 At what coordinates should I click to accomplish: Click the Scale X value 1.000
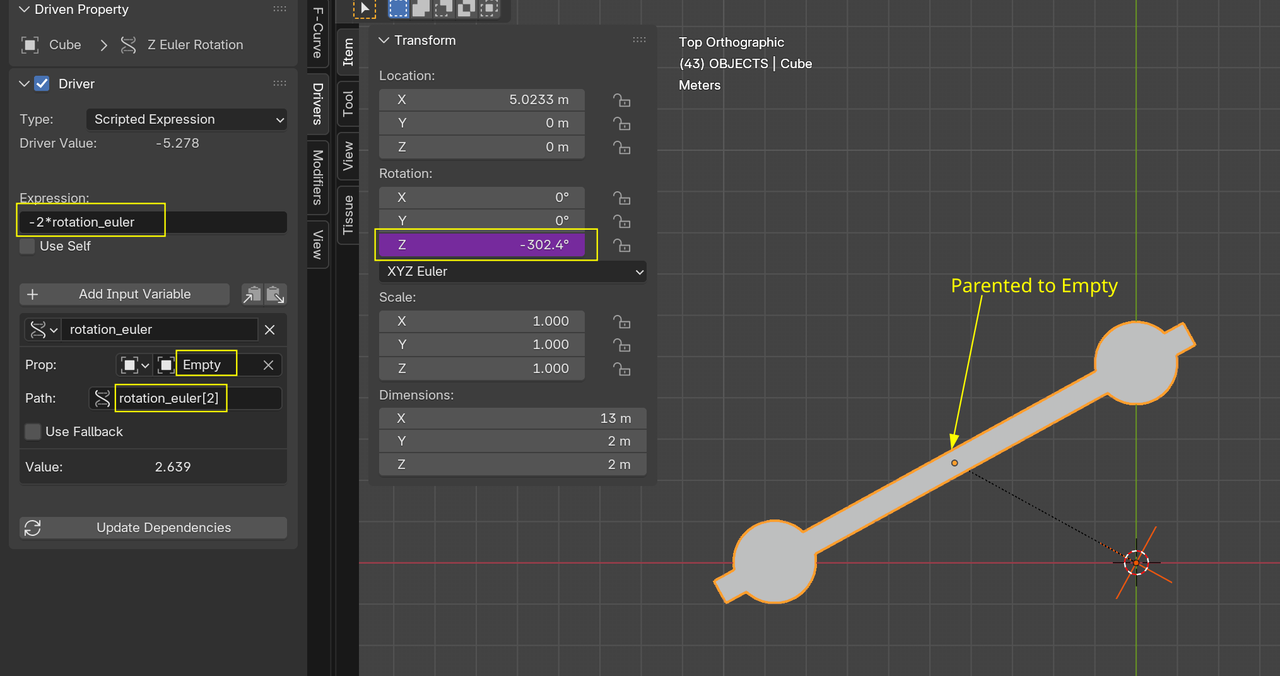tap(482, 322)
